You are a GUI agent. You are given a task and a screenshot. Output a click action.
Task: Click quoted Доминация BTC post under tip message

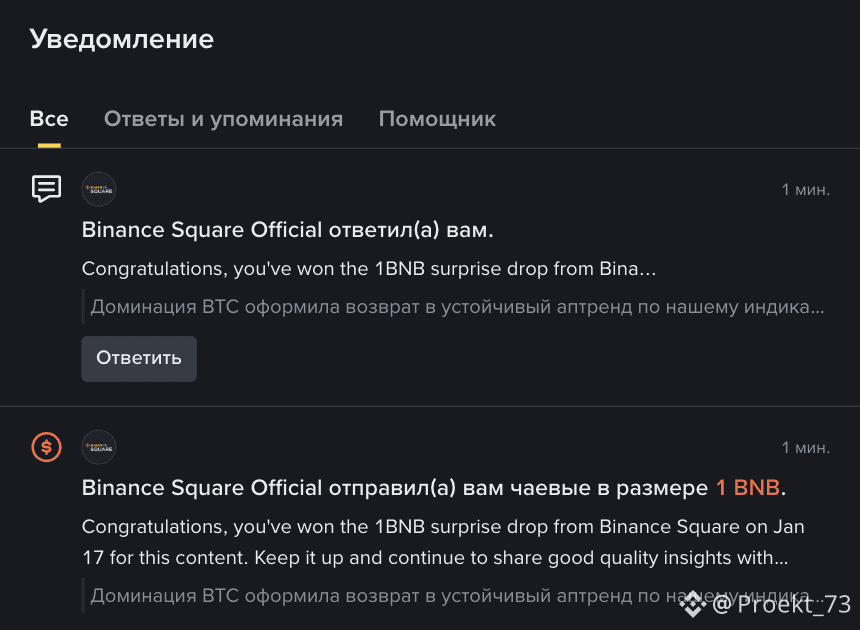click(x=380, y=596)
